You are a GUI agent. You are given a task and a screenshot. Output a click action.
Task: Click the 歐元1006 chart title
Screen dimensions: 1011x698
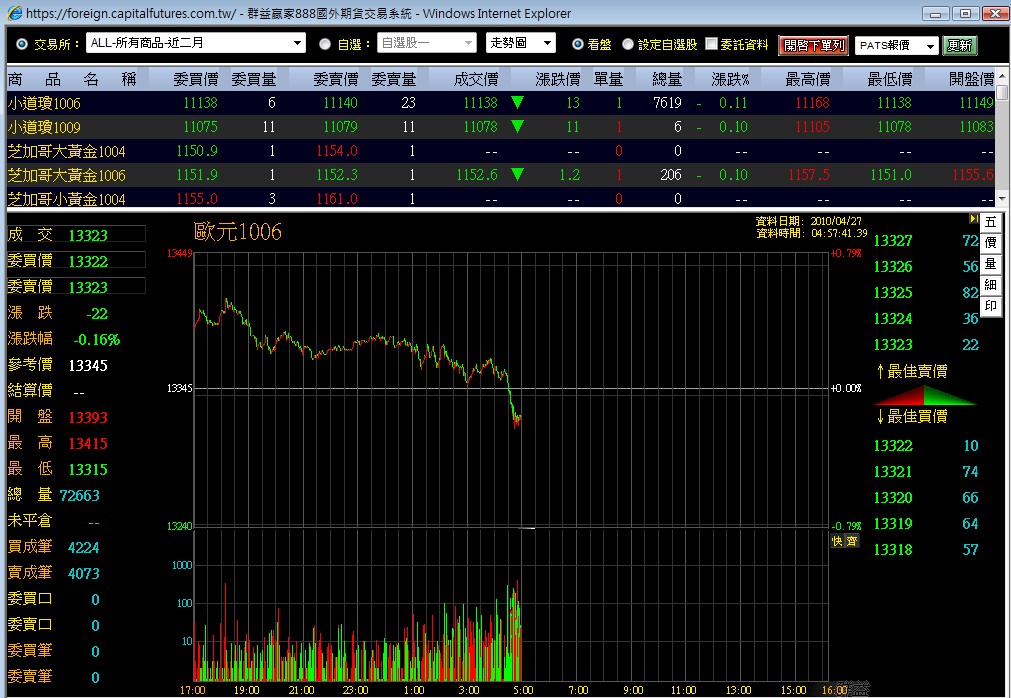(237, 231)
